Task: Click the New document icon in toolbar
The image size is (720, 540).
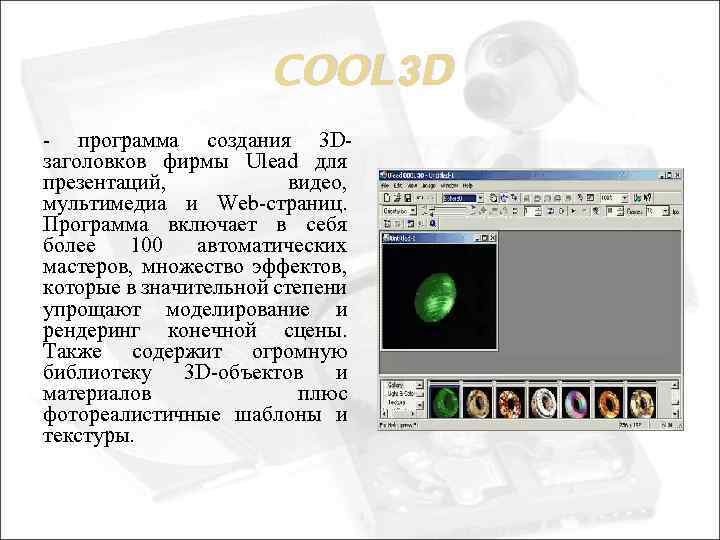Action: tap(387, 198)
